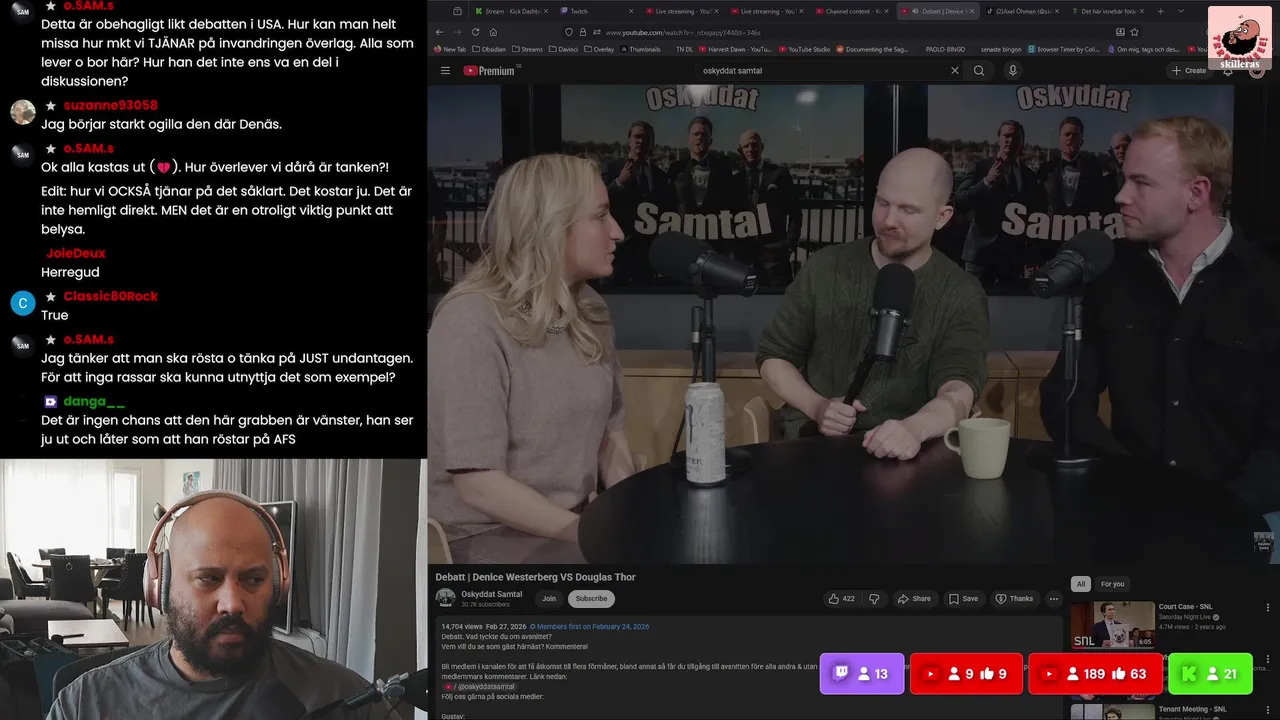Open Thanks donation for the video
Image resolution: width=1280 pixels, height=720 pixels.
[x=1014, y=599]
